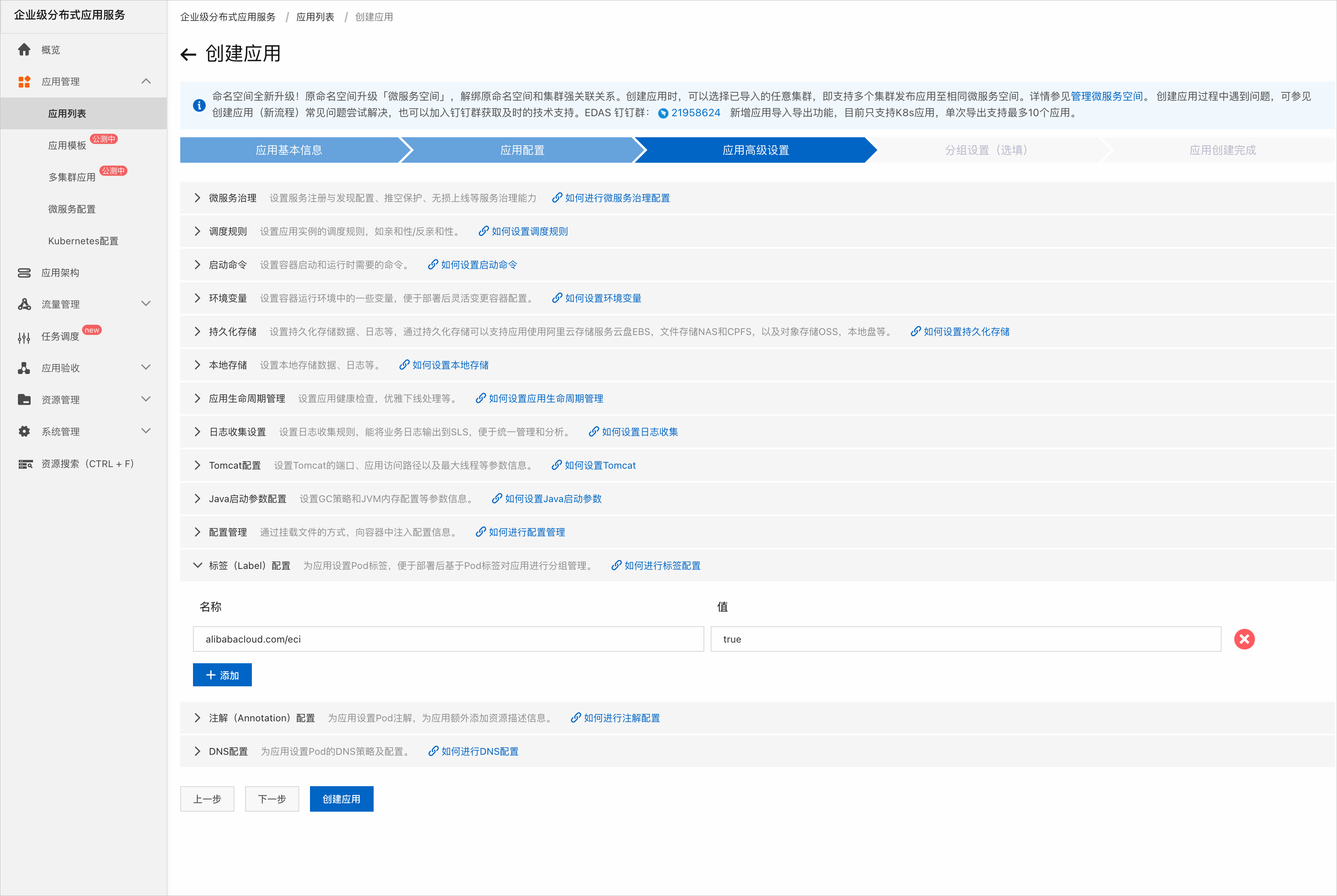The width and height of the screenshot is (1337, 896).
Task: Expand the Java启动参数配置 section
Action: click(197, 498)
